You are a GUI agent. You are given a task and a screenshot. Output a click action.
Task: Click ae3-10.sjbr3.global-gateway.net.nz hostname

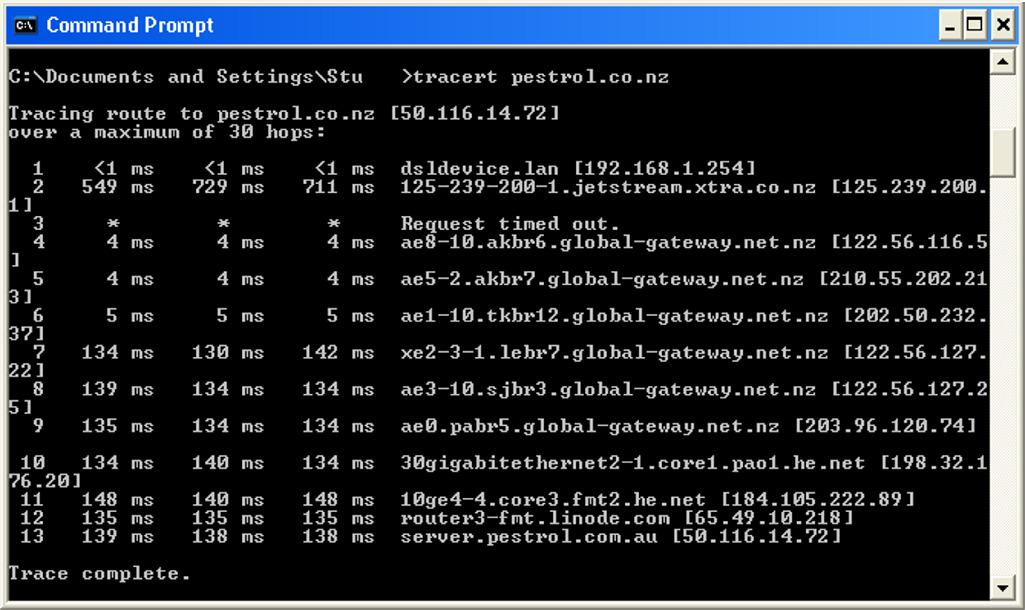pos(608,390)
